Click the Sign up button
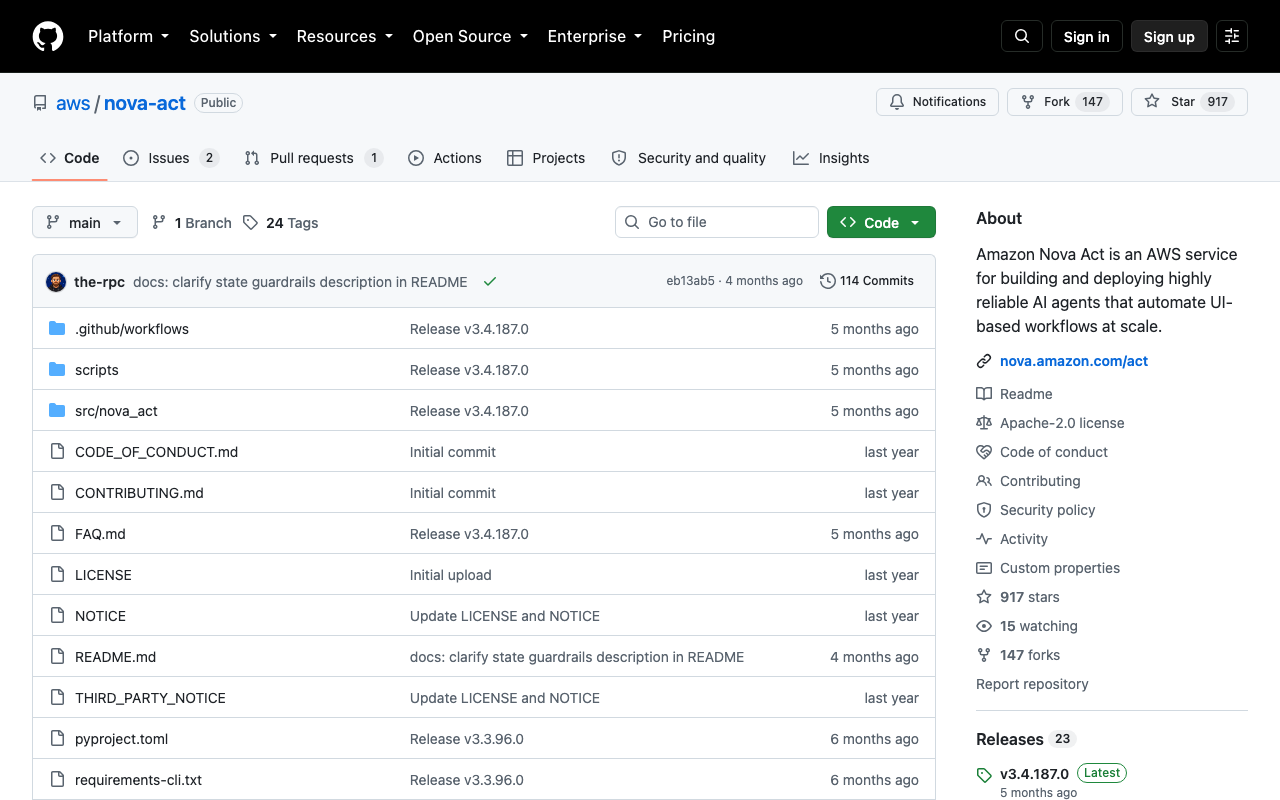 tap(1169, 36)
